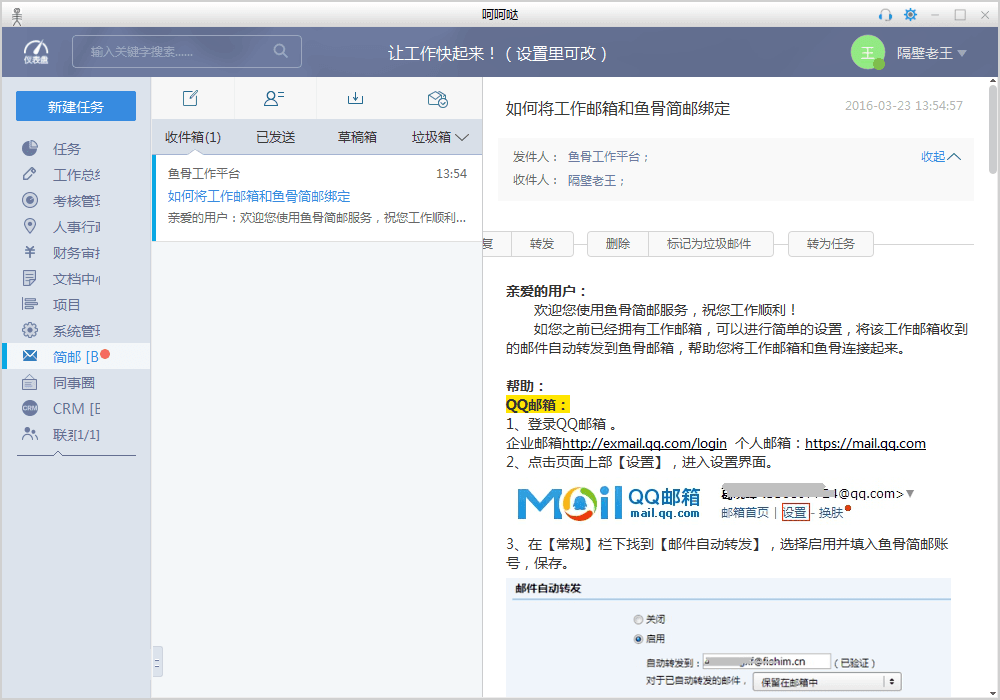Click the 新建任务 button

pyautogui.click(x=76, y=107)
